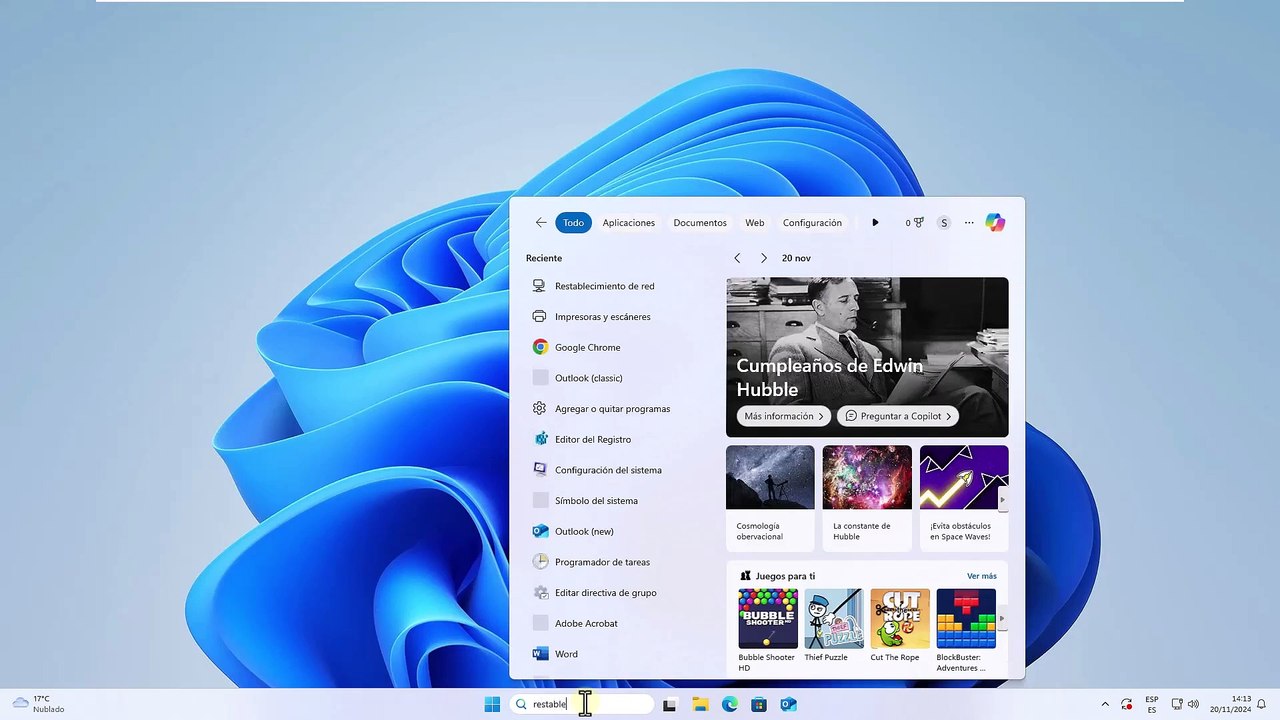Advance the highlight cards carousel arrow

pos(1002,499)
